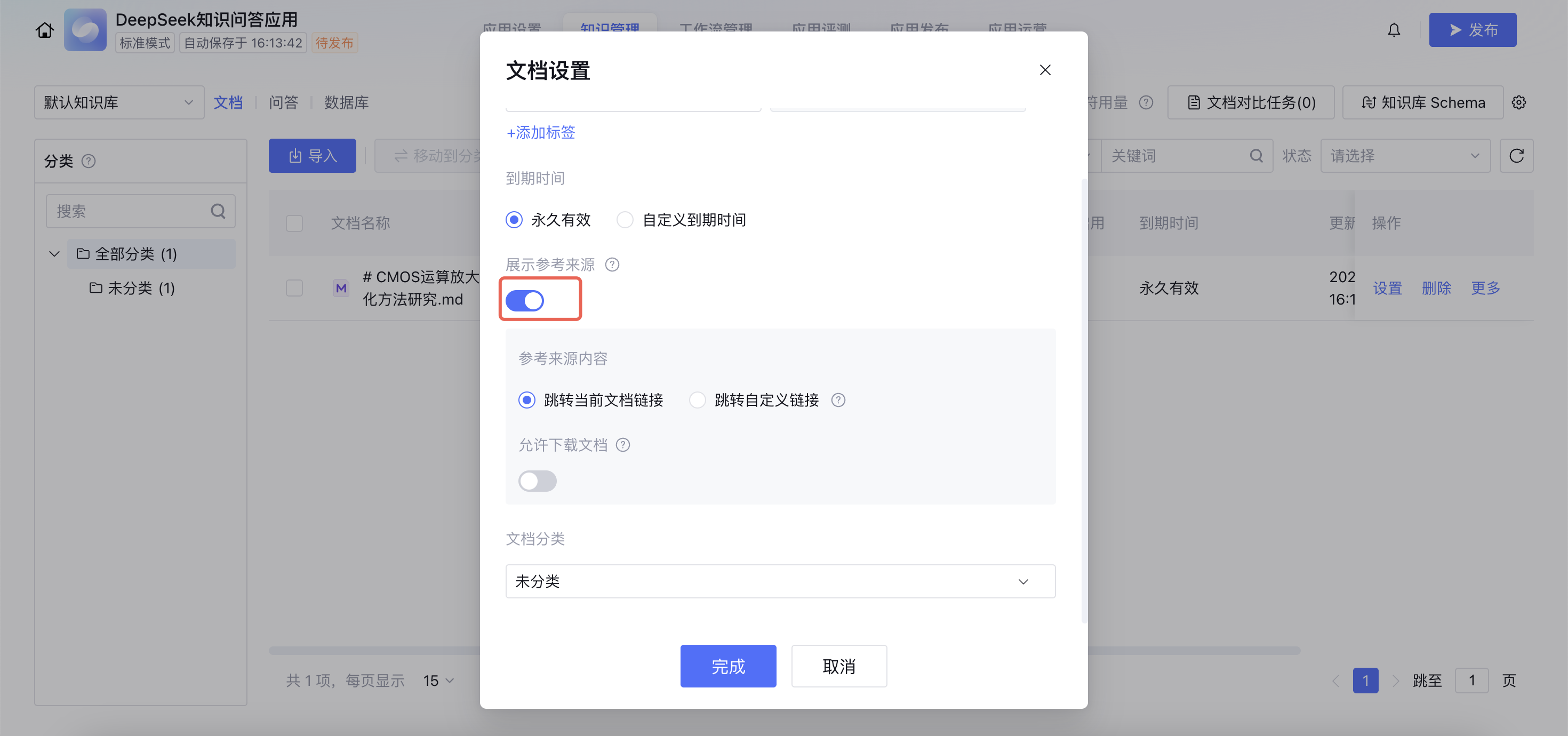Click the keyword search magnifier icon
This screenshot has width=1568, height=736.
[1256, 156]
